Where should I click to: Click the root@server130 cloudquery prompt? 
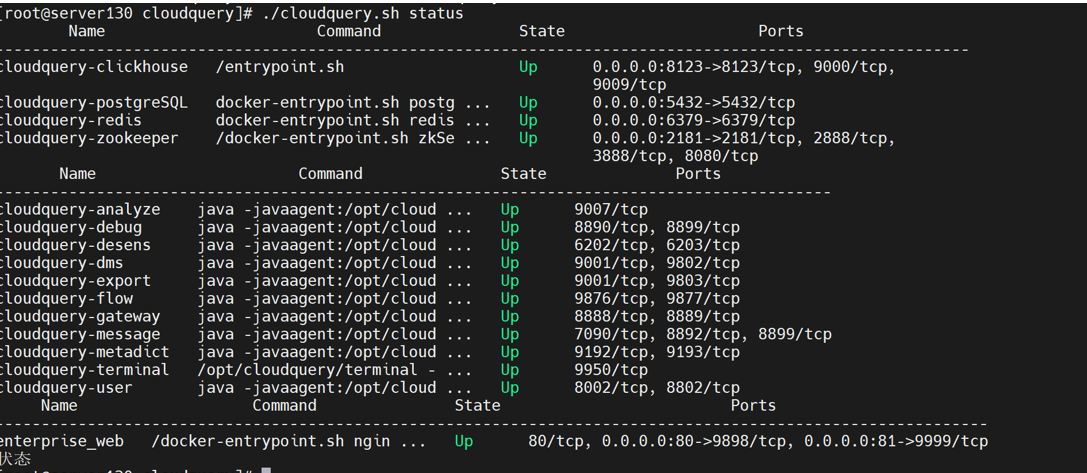[x=126, y=14]
